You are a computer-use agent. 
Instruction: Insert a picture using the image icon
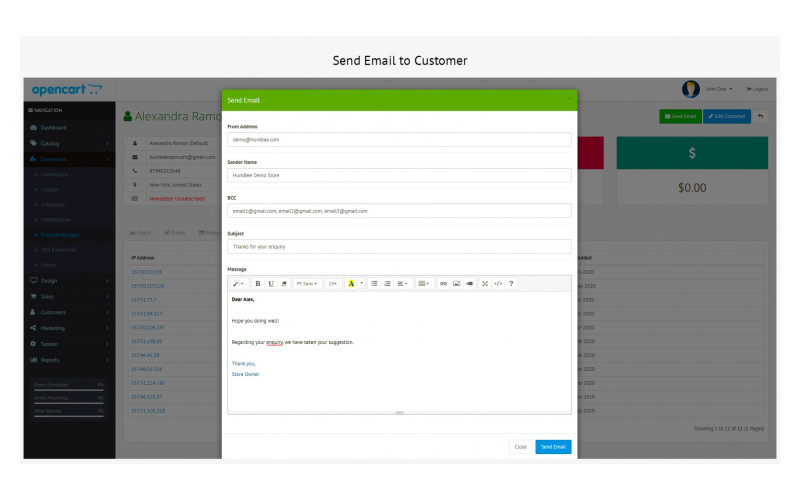(x=456, y=284)
